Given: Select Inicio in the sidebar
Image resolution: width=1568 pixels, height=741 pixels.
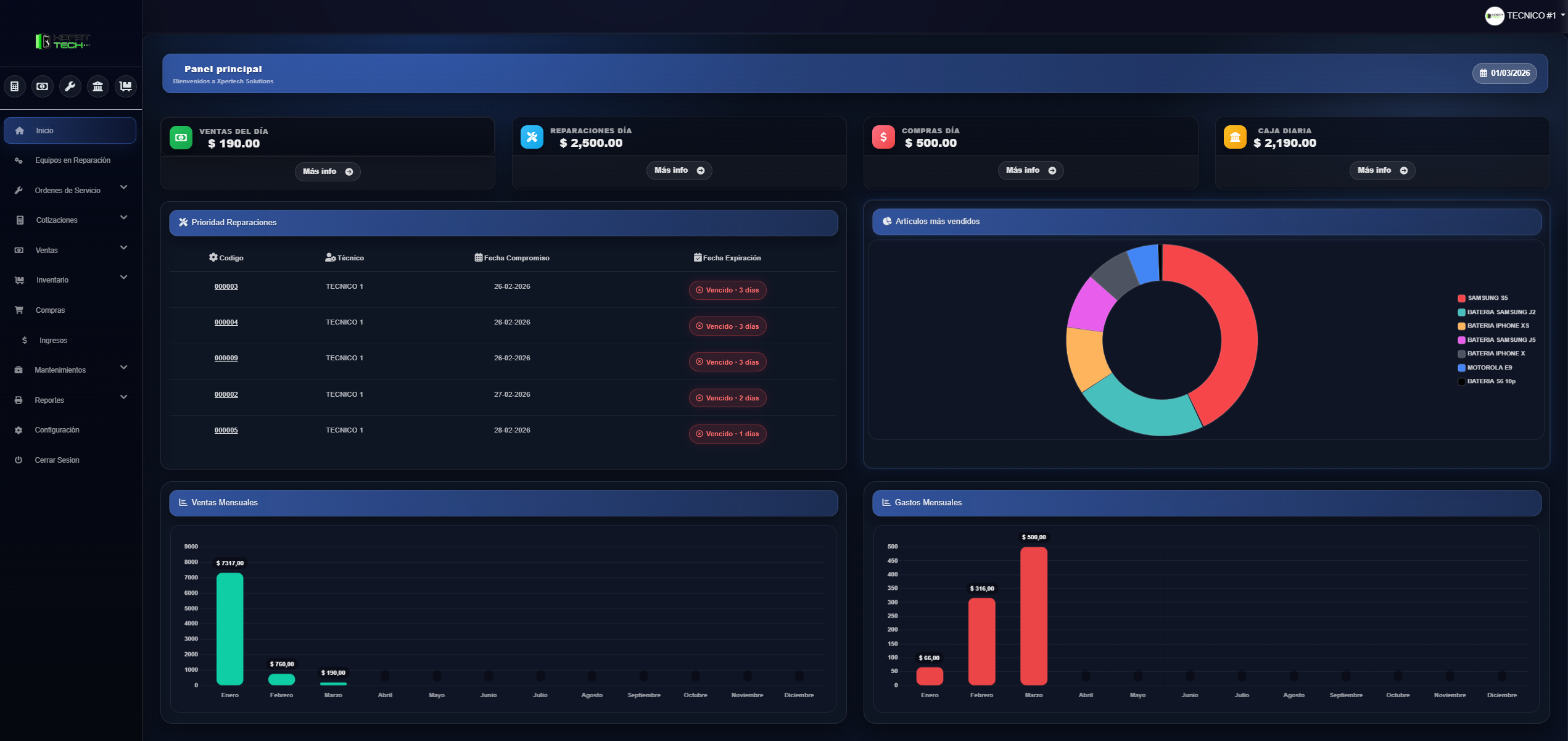Looking at the screenshot, I should 44,130.
